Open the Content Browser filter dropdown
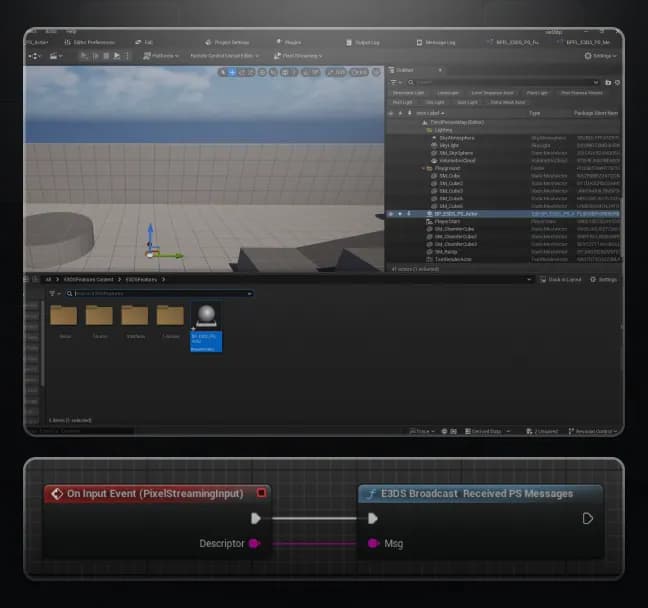648x608 pixels. click(55, 293)
